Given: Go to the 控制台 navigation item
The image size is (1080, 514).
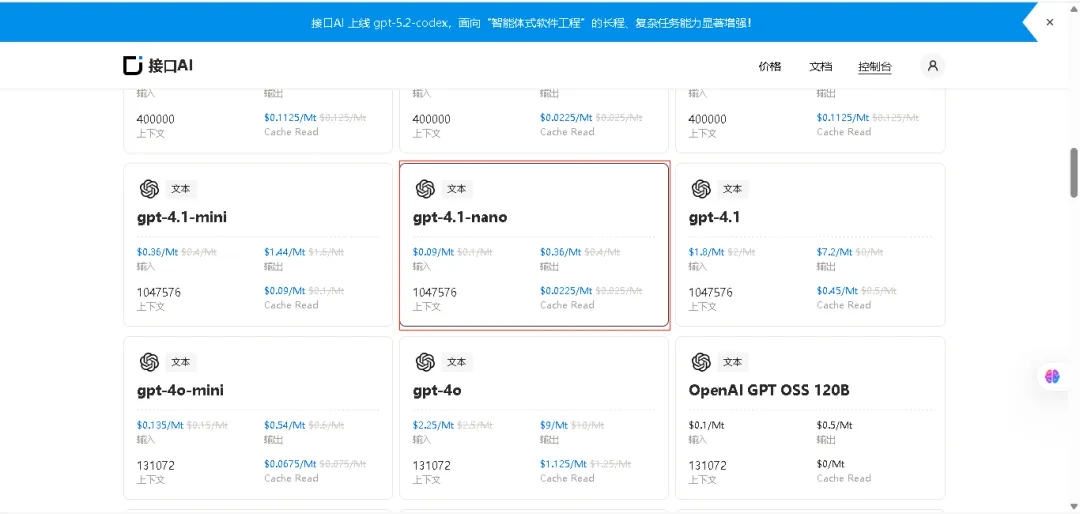Looking at the screenshot, I should 875,67.
